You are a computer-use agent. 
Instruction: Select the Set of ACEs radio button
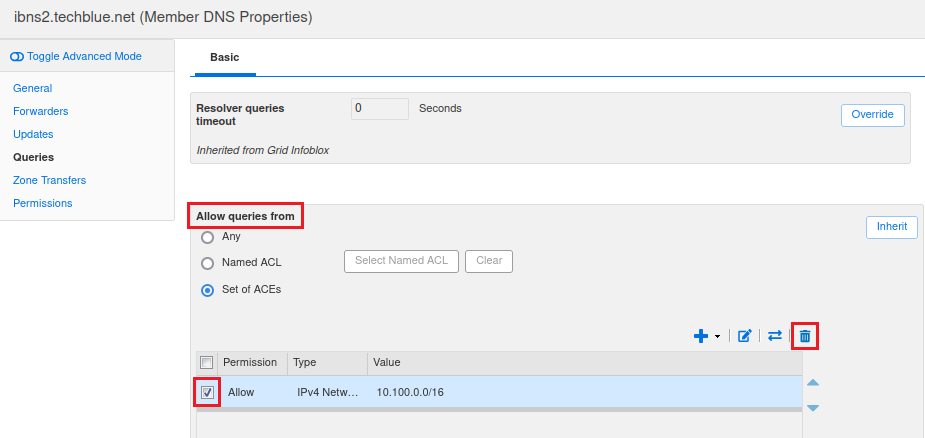208,290
